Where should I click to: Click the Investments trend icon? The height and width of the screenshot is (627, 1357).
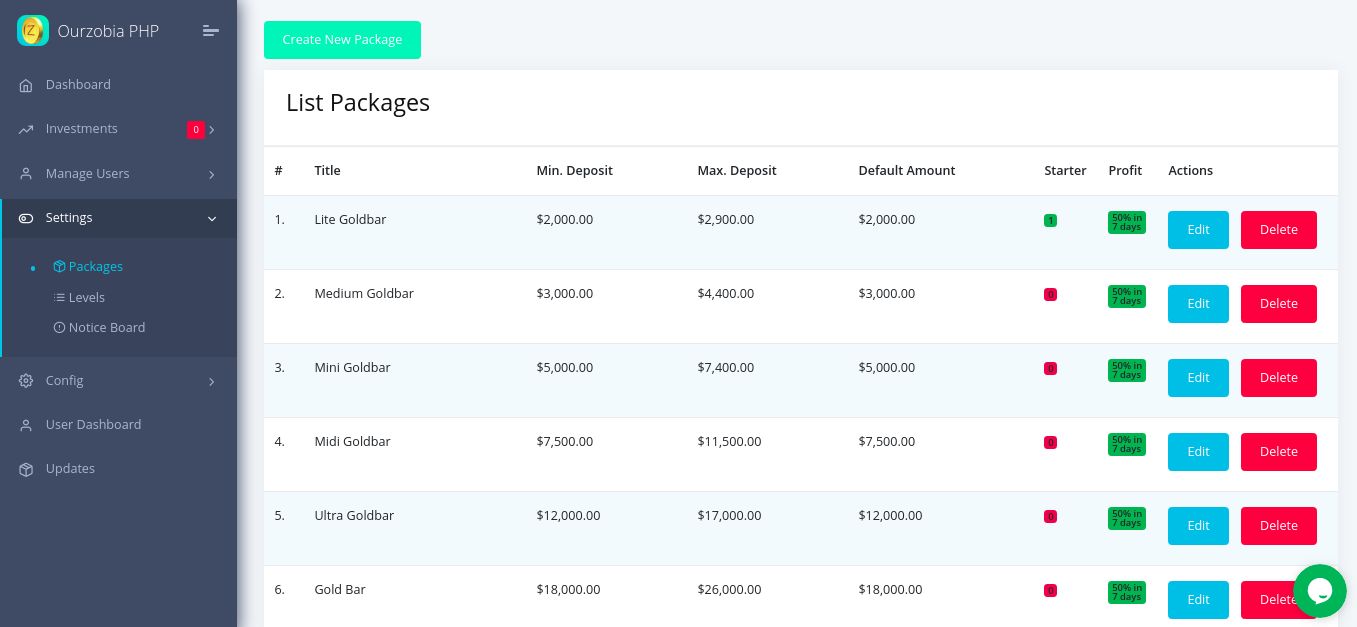[26, 129]
